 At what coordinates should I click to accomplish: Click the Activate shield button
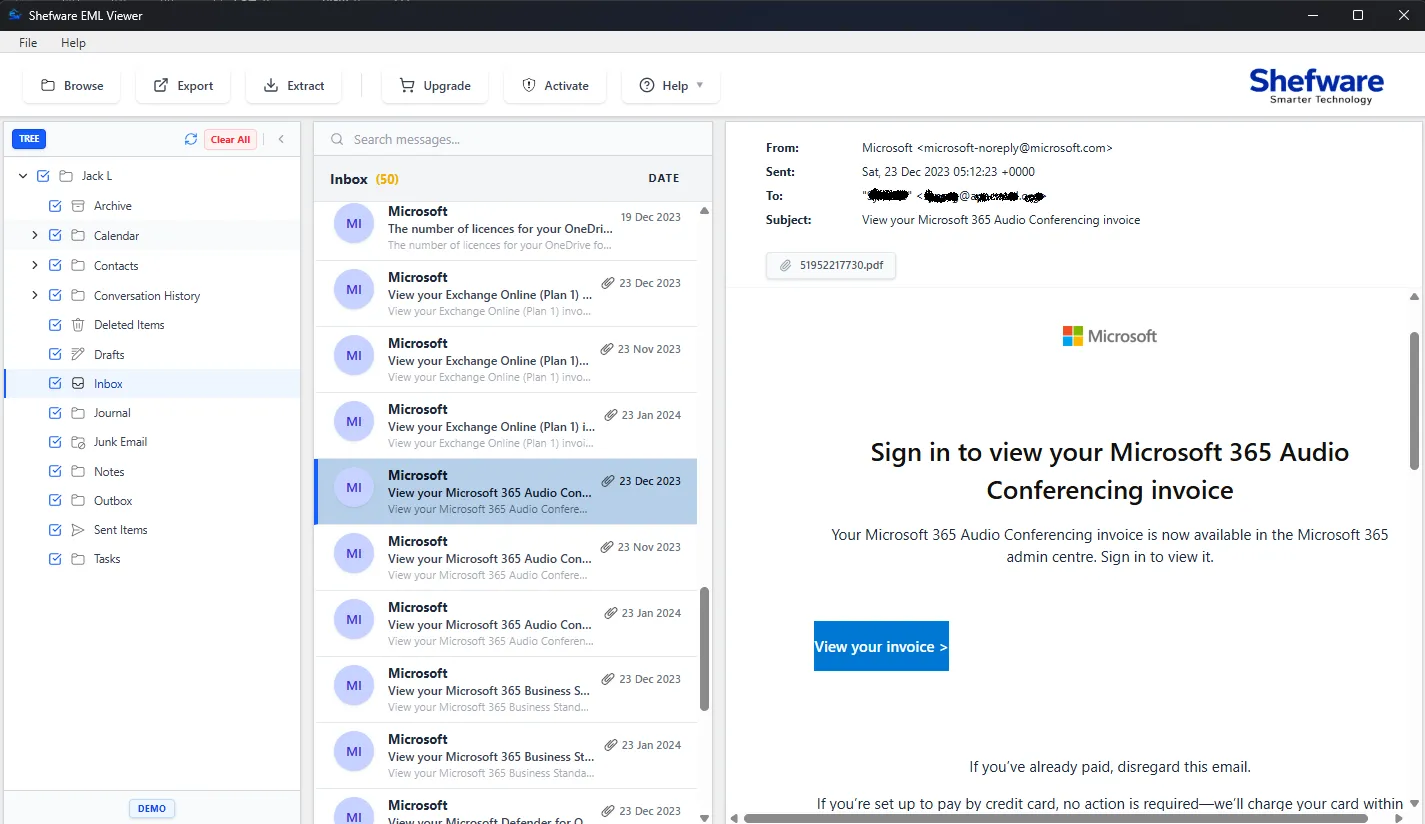(555, 86)
